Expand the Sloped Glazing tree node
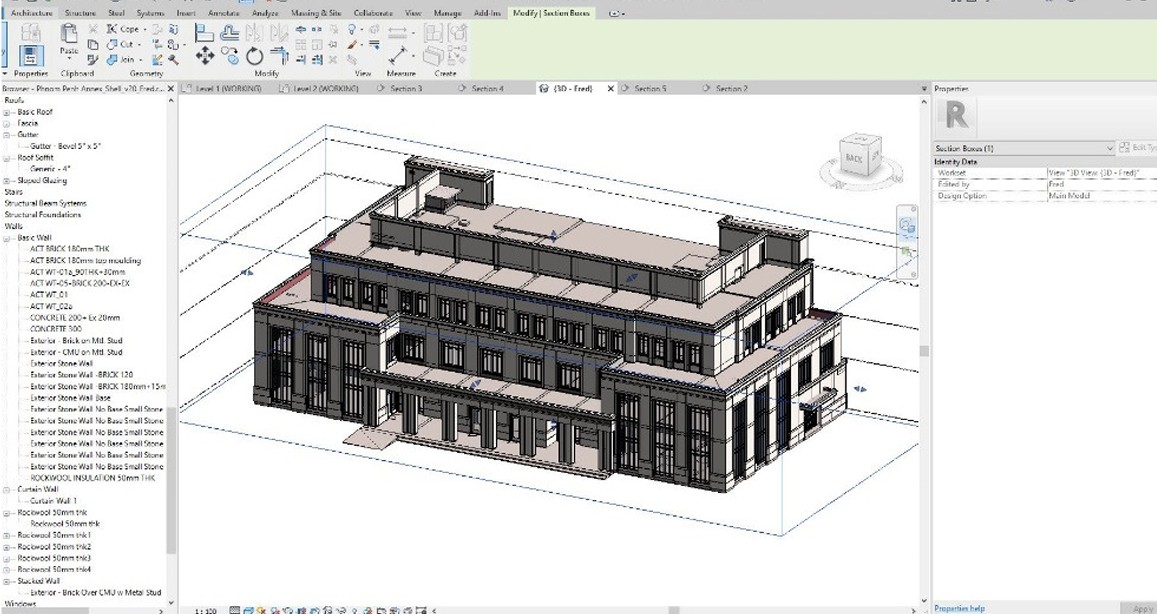 (x=7, y=181)
